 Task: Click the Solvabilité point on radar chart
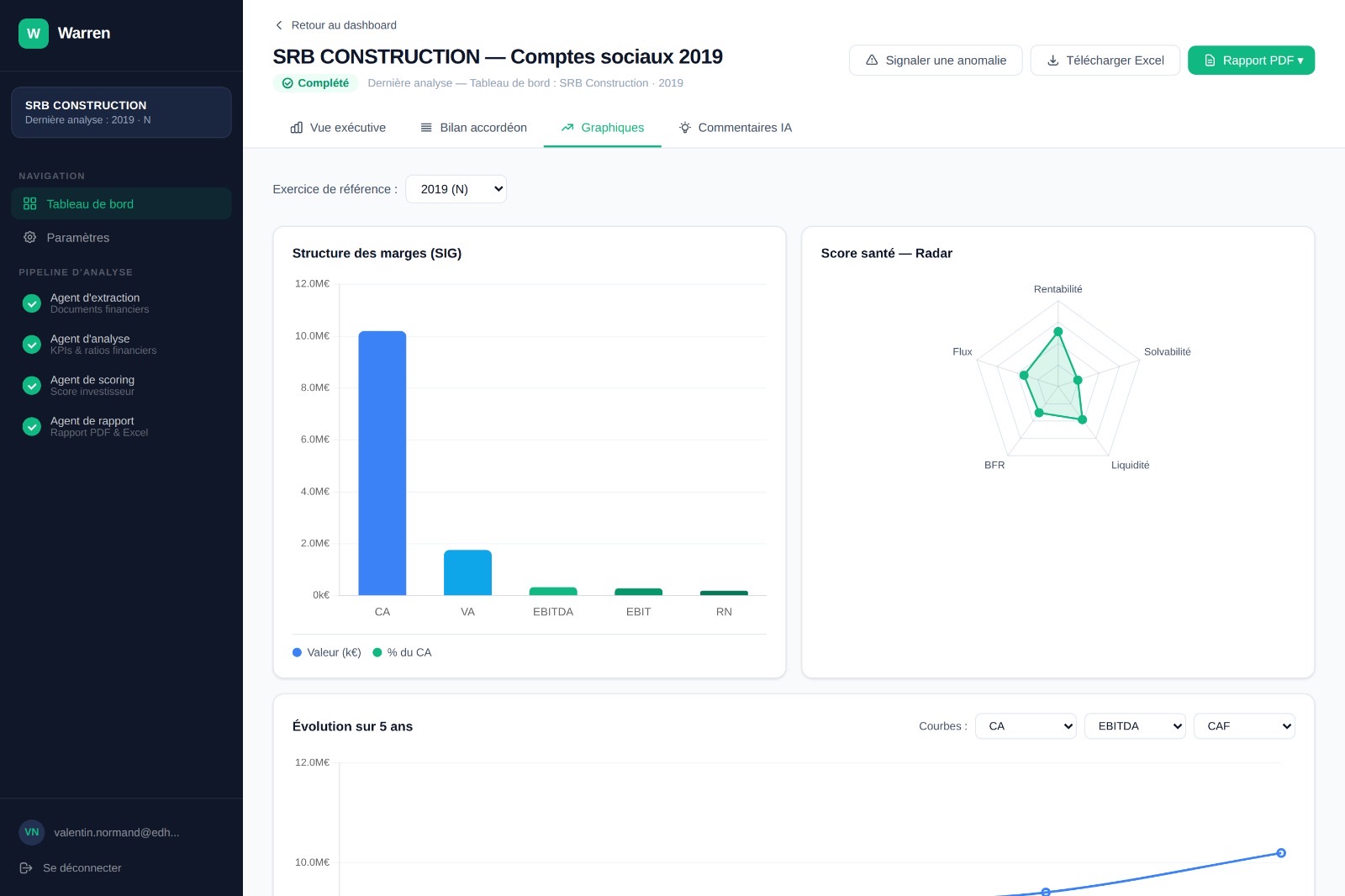pos(1078,380)
